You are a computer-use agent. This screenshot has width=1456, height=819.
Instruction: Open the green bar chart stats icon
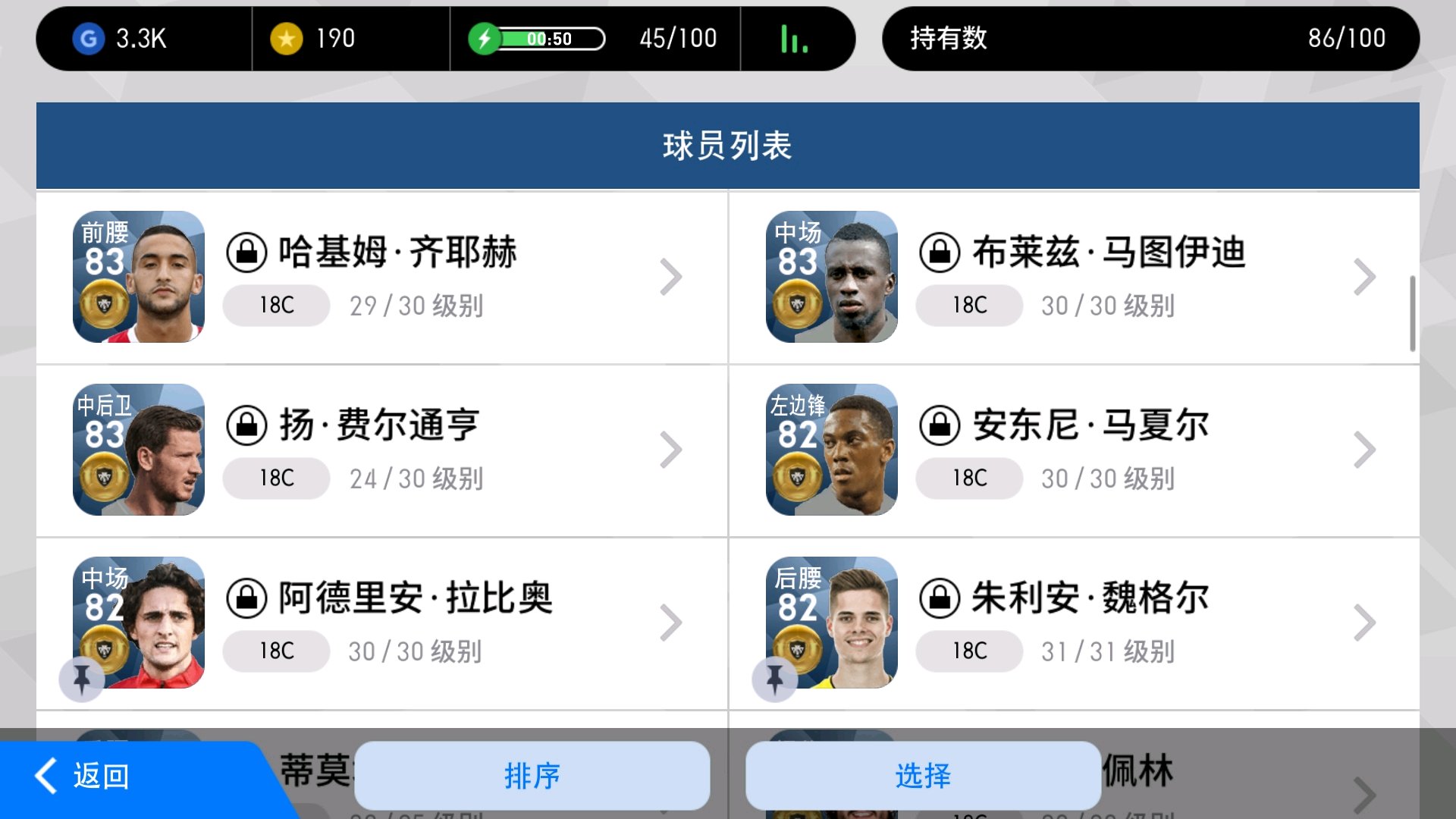click(794, 39)
